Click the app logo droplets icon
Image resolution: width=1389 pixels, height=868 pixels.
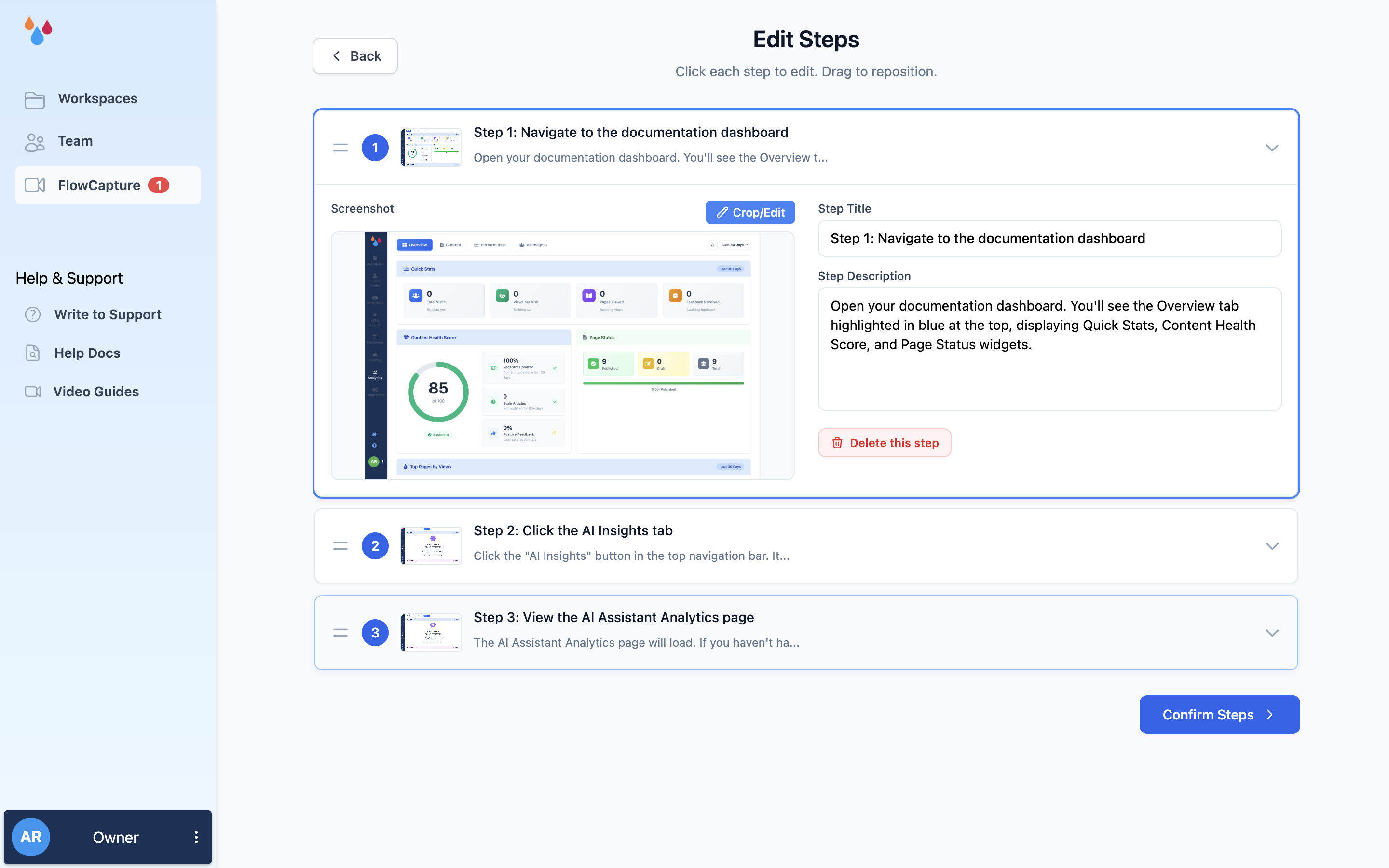39,30
